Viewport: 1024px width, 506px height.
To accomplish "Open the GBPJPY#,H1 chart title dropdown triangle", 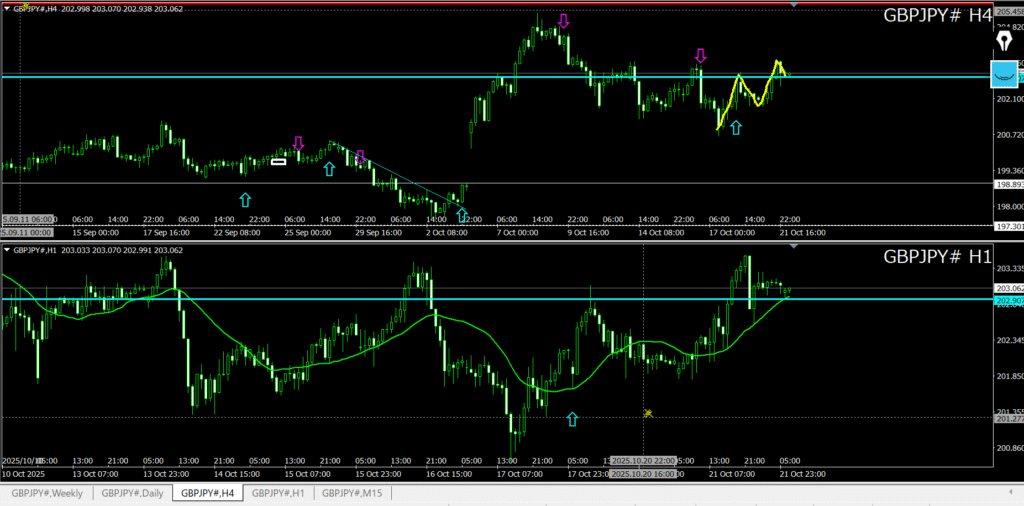I will click(x=5, y=250).
